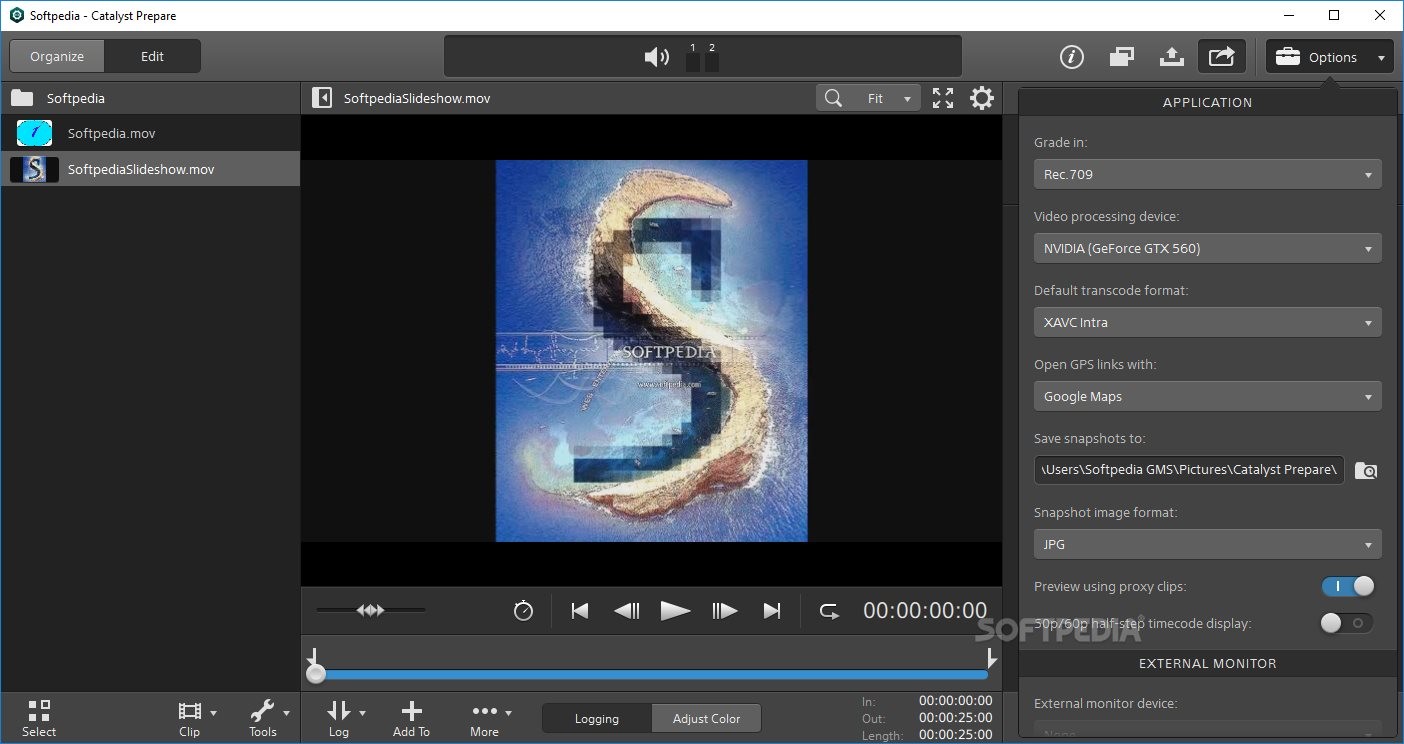Click the Length timecode value
Viewport: 1404px width, 744px height.
(x=955, y=735)
